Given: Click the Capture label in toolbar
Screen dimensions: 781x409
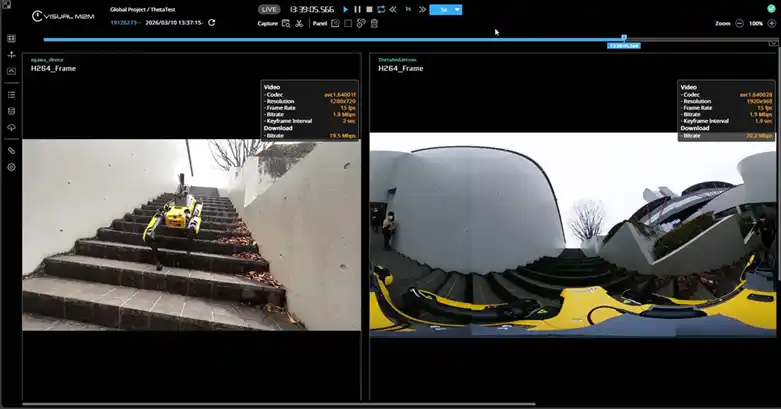Looking at the screenshot, I should pos(267,23).
